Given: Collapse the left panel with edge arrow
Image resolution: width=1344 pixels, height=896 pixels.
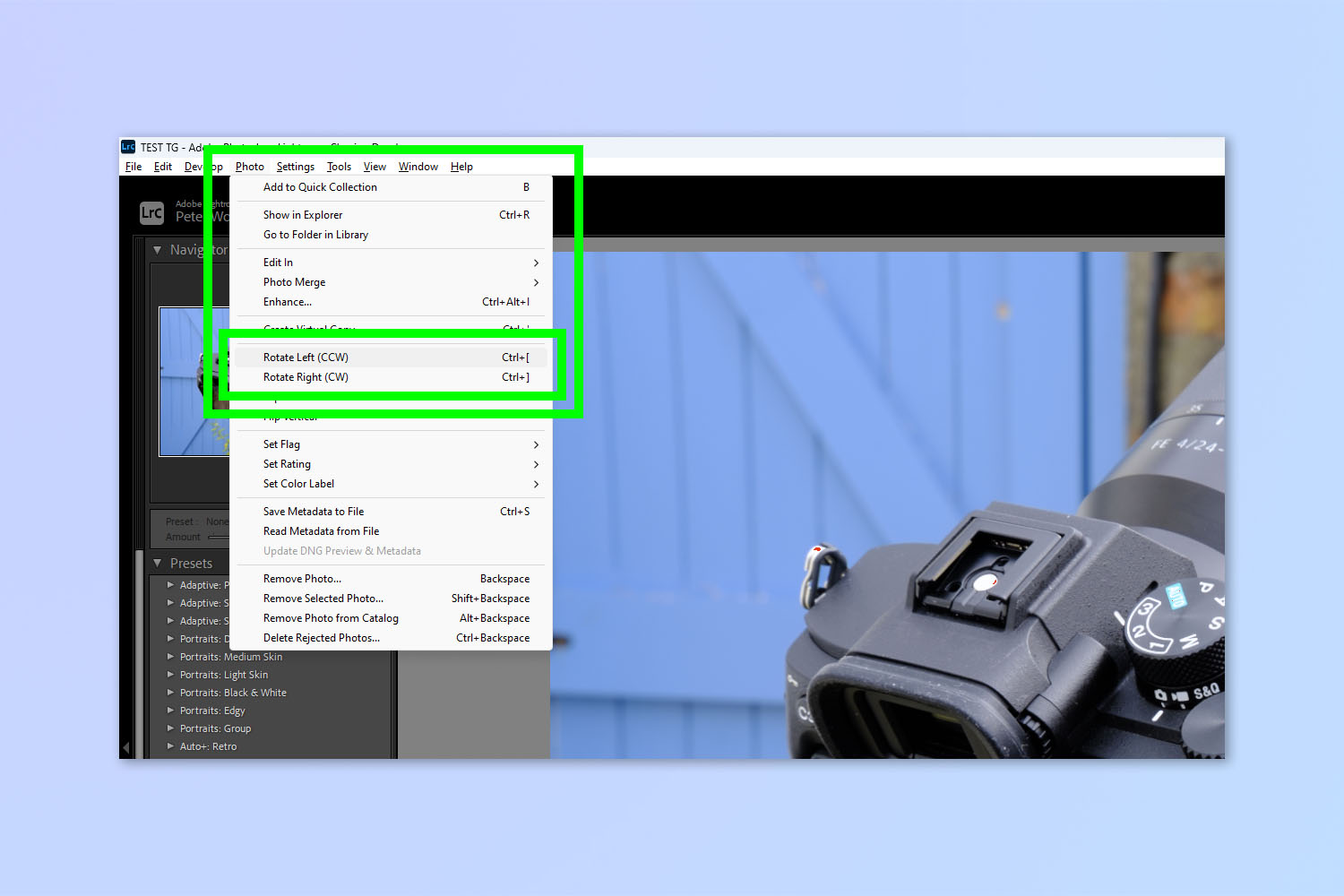Looking at the screenshot, I should pos(125,746).
